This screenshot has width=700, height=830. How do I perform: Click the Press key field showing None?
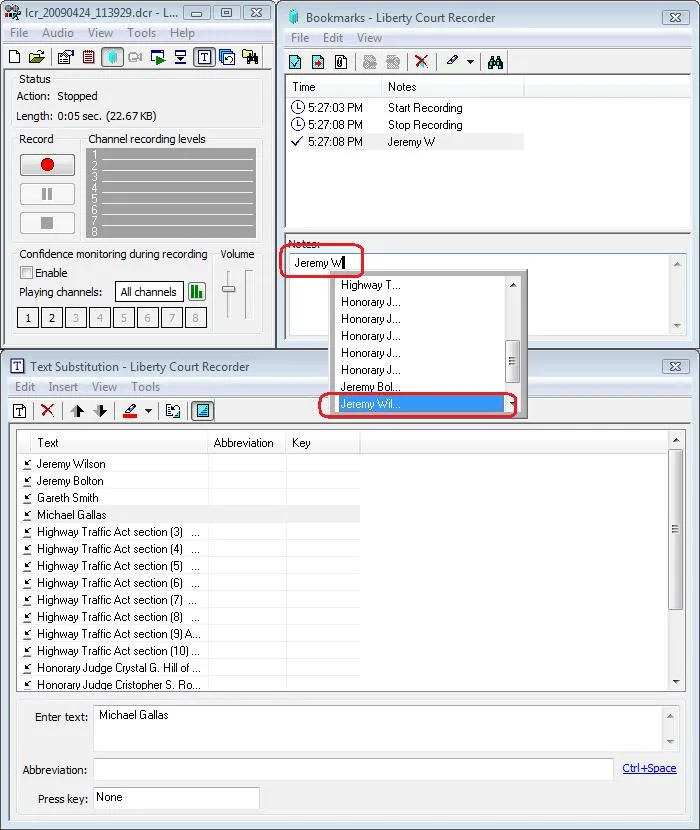tap(176, 798)
